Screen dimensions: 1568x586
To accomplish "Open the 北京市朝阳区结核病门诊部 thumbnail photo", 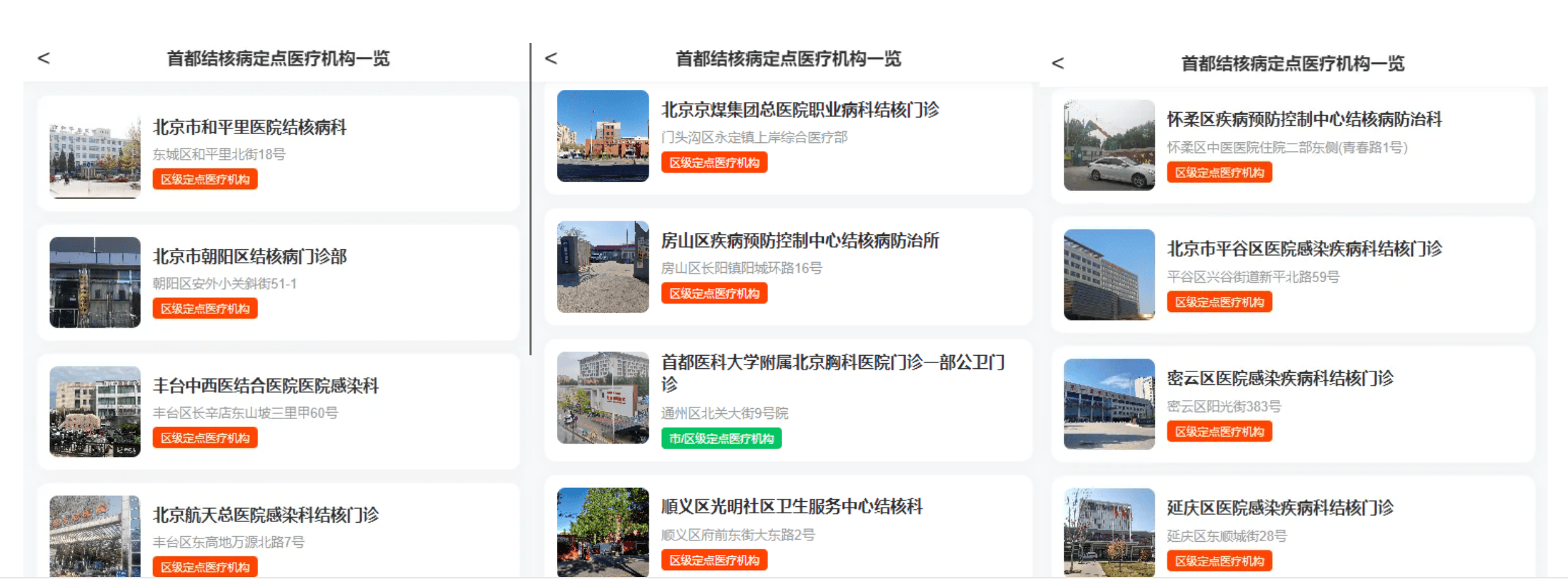I will coord(95,282).
